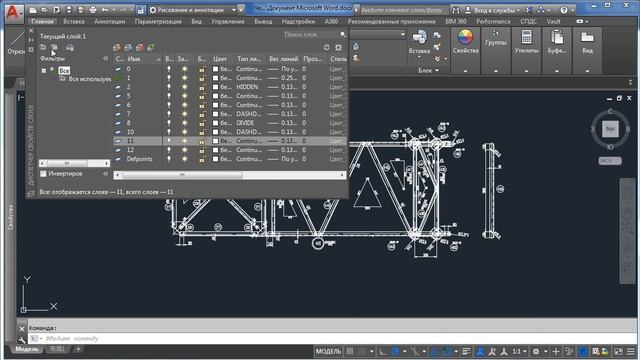Toggle lock icon for layer 8

coord(202,123)
